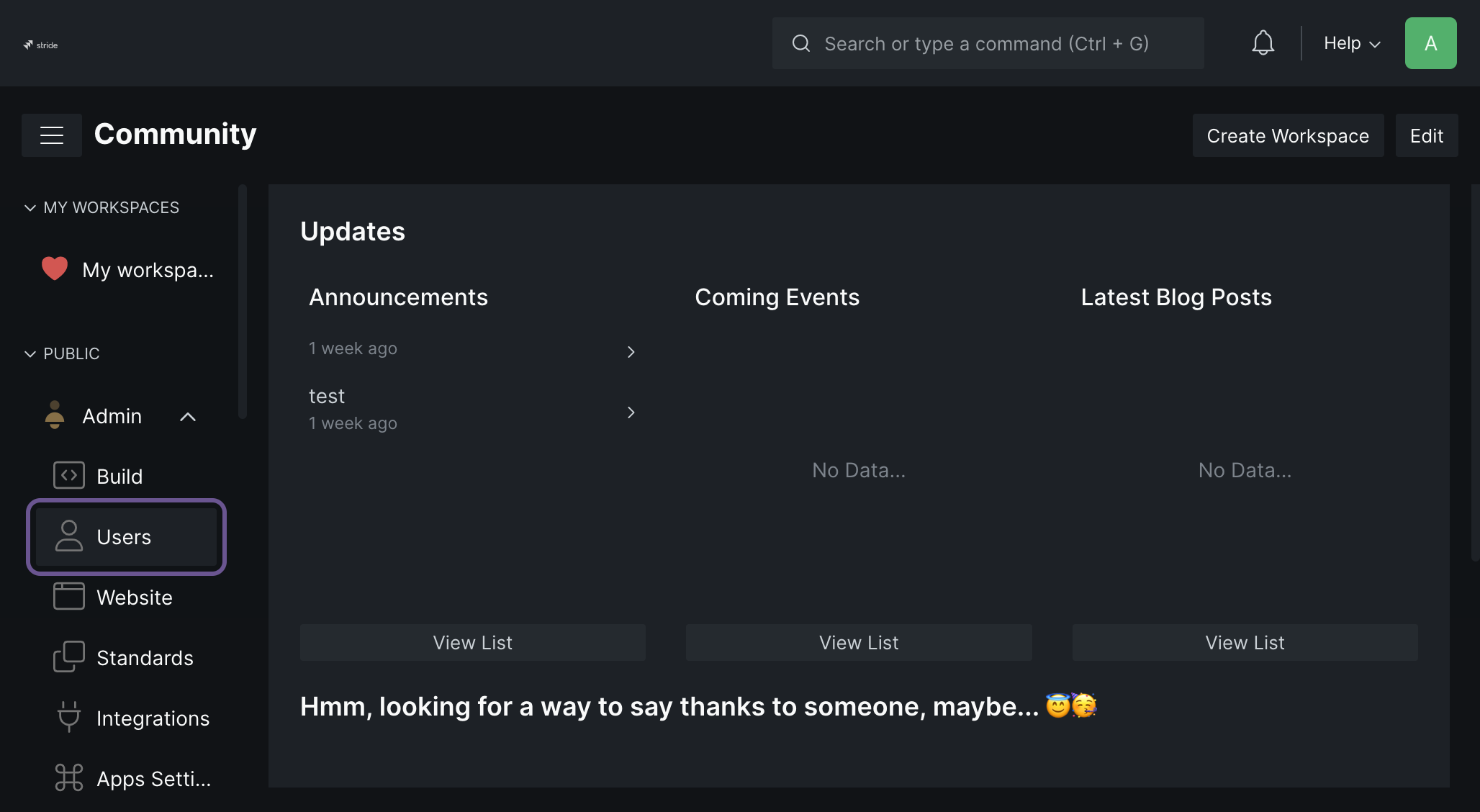Open the untitled announcement arrow

(x=631, y=352)
